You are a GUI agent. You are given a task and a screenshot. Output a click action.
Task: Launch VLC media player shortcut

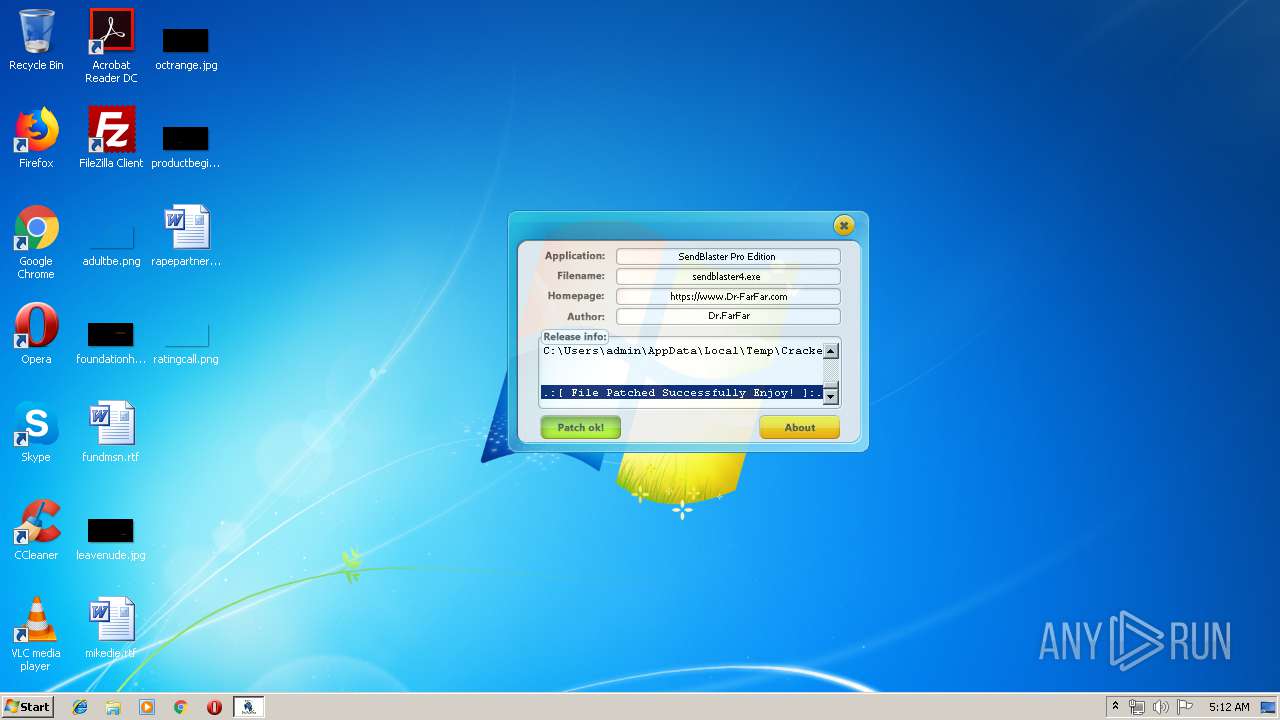coord(36,634)
